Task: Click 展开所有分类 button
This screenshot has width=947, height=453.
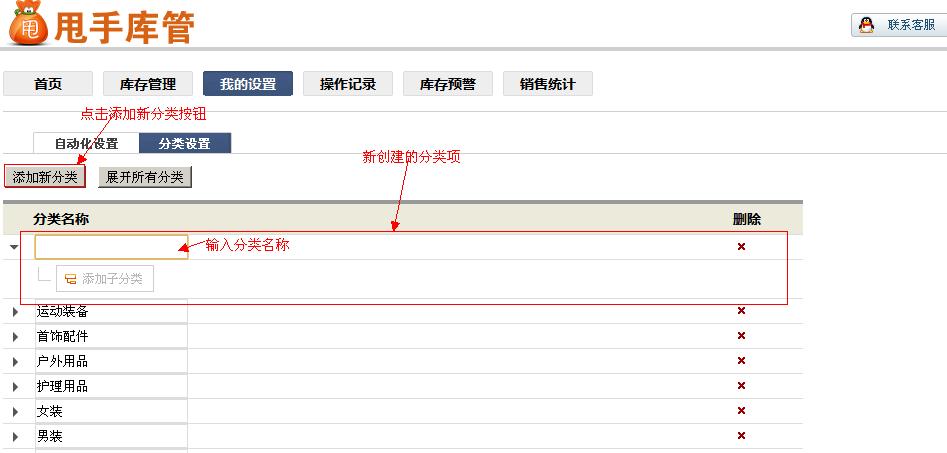Action: 145,177
